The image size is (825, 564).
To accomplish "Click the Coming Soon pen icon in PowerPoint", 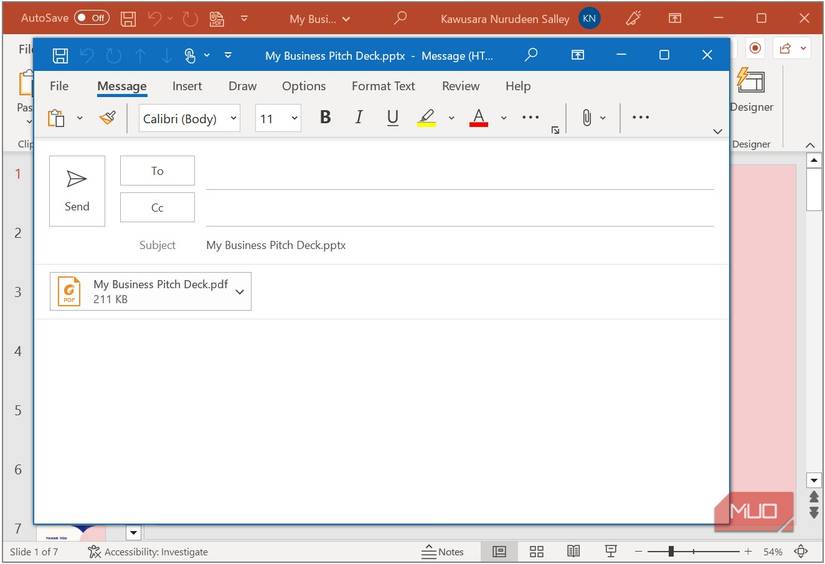I will [x=633, y=18].
